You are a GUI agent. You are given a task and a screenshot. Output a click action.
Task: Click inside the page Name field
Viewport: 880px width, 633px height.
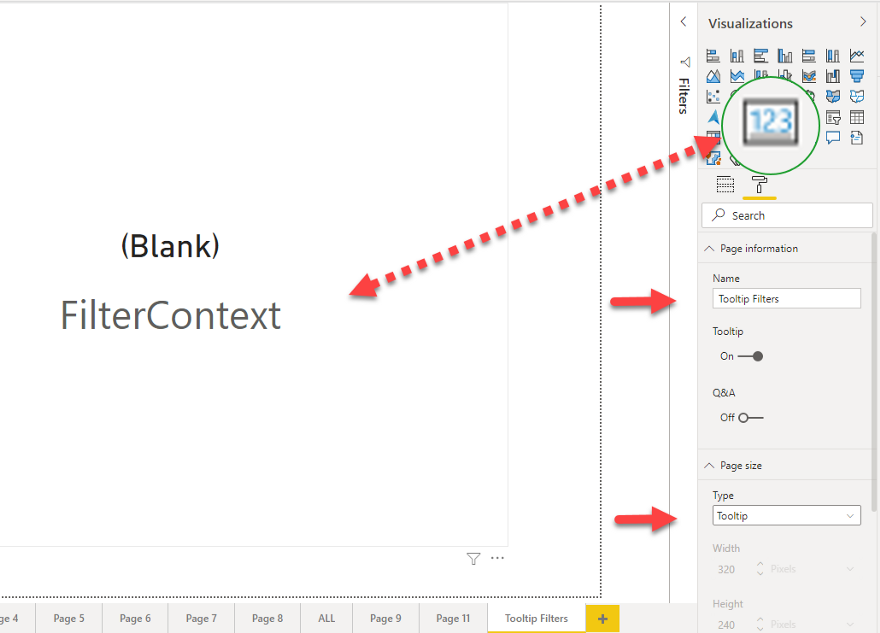(x=786, y=298)
